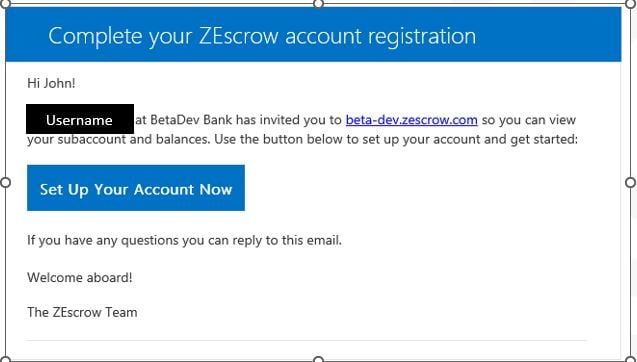The height and width of the screenshot is (362, 637).
Task: Select the black Username redaction box
Action: 80,119
